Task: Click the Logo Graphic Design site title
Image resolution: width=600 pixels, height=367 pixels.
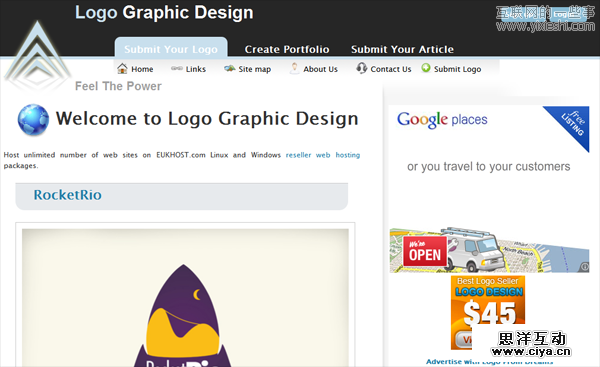Action: pyautogui.click(x=164, y=12)
